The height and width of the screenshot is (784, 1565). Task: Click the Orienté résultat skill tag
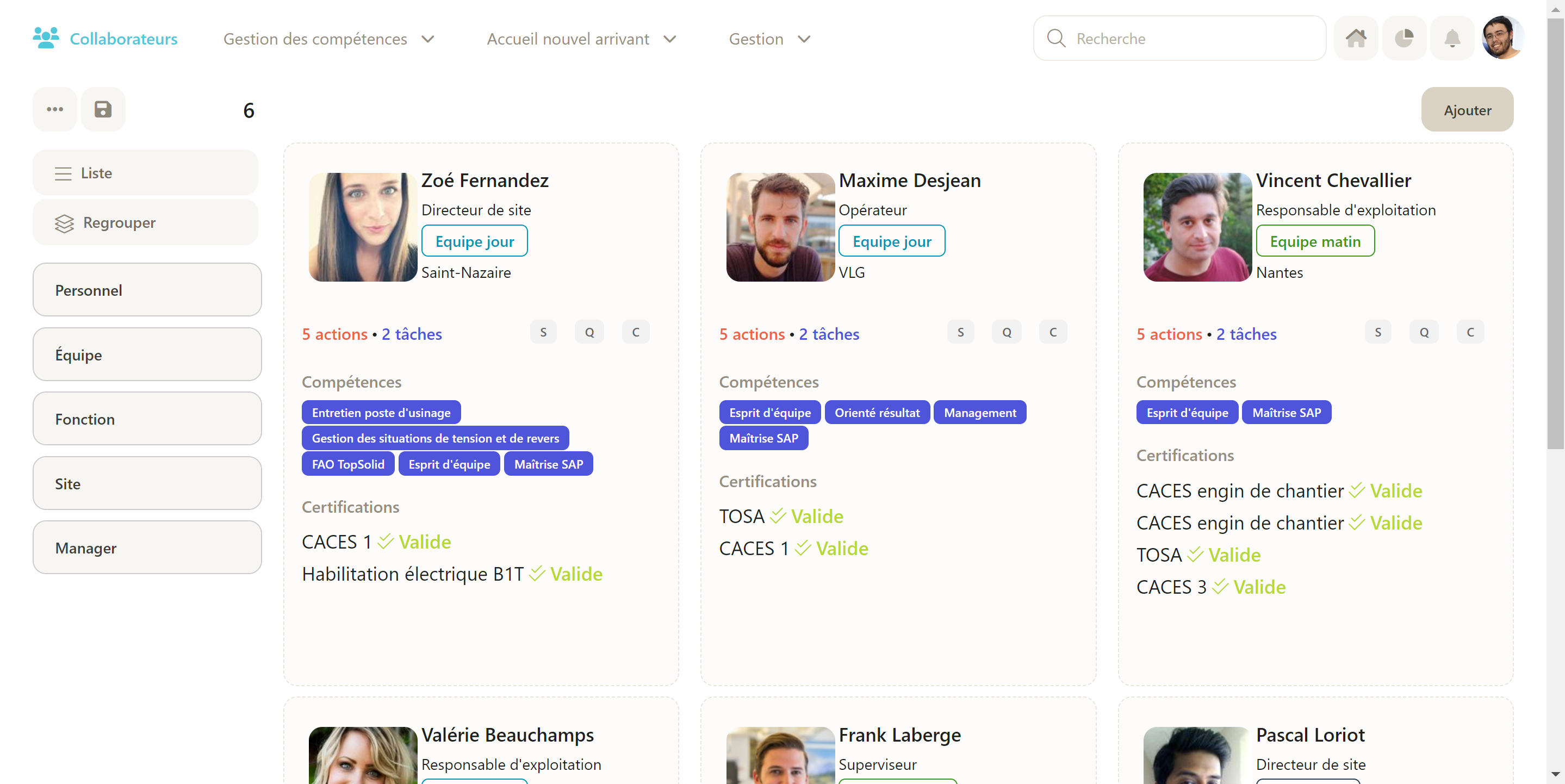pyautogui.click(x=877, y=412)
